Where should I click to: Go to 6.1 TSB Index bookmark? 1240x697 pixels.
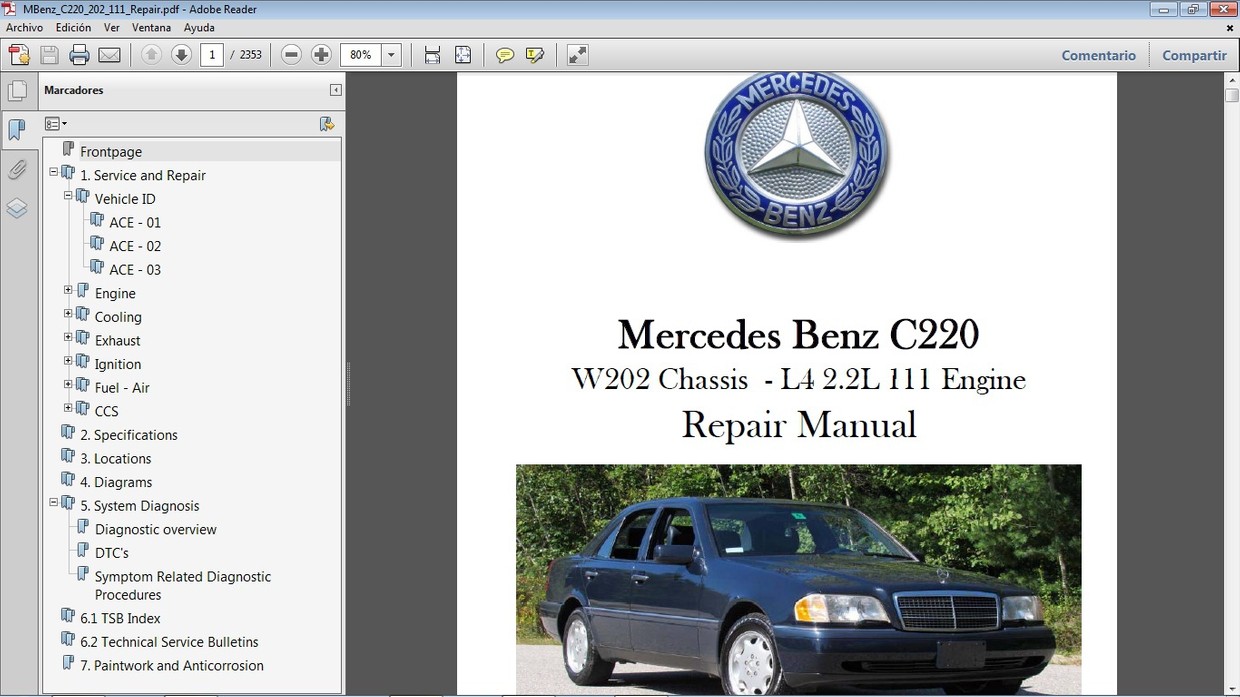120,619
